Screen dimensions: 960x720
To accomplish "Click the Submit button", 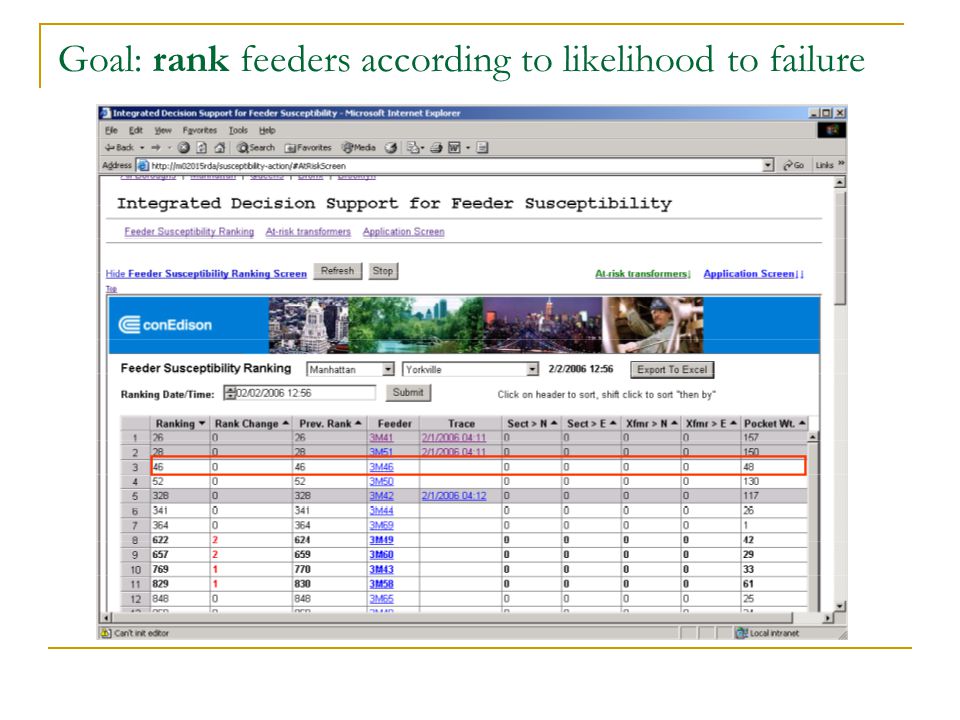I will coord(408,392).
